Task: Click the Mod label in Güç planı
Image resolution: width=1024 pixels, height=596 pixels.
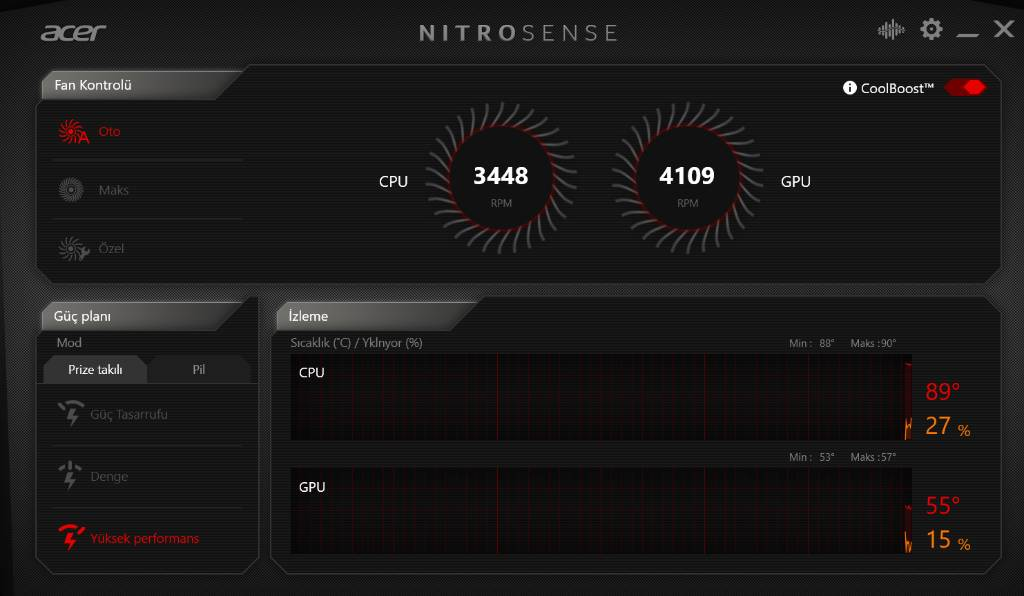Action: pyautogui.click(x=69, y=343)
